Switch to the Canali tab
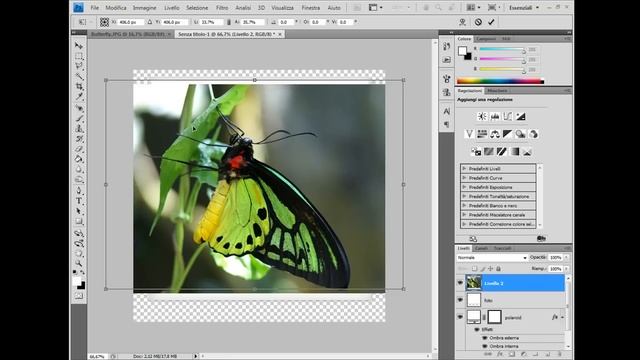The image size is (640, 360). [481, 248]
